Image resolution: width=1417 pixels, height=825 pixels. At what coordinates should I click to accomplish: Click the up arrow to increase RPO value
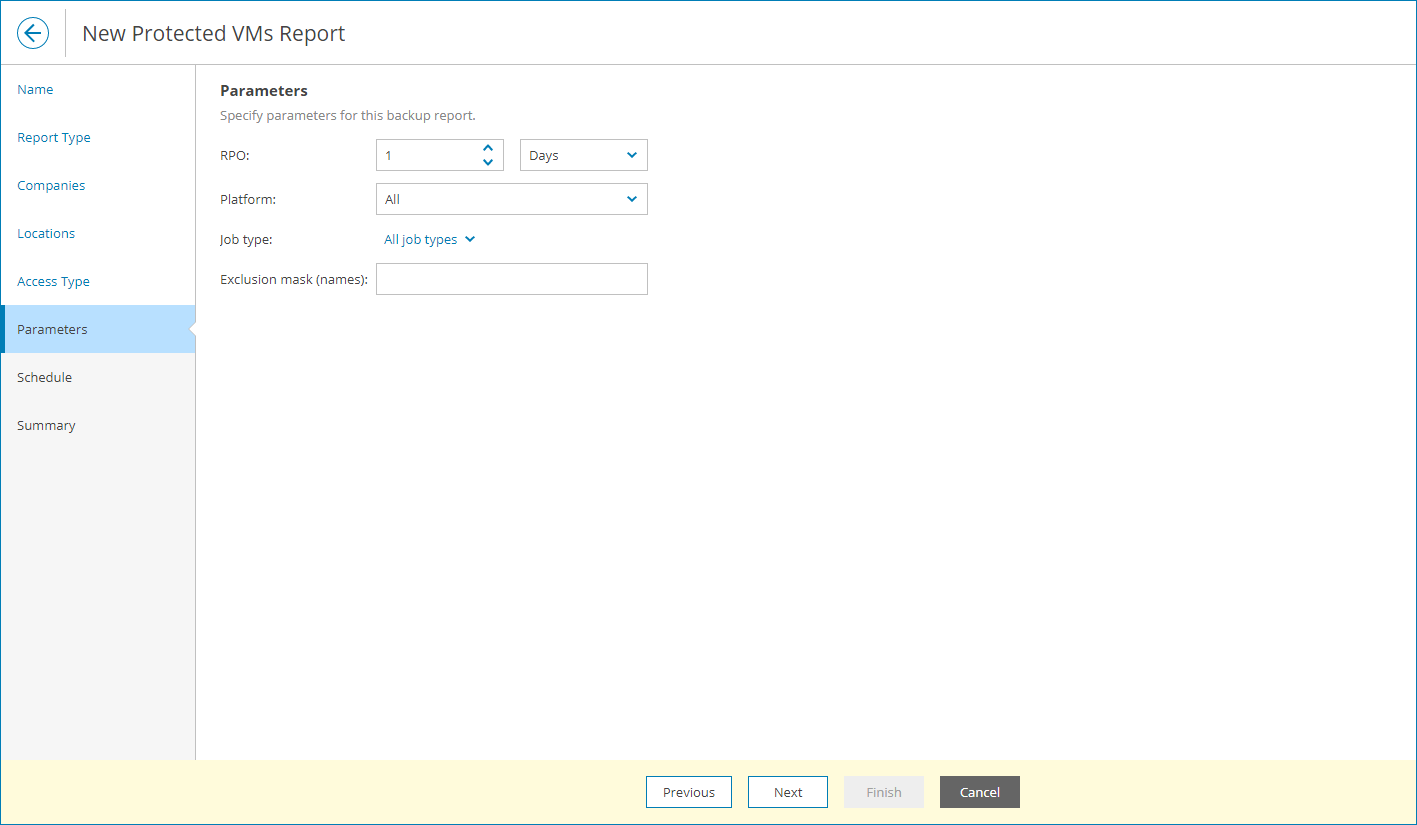[x=488, y=148]
